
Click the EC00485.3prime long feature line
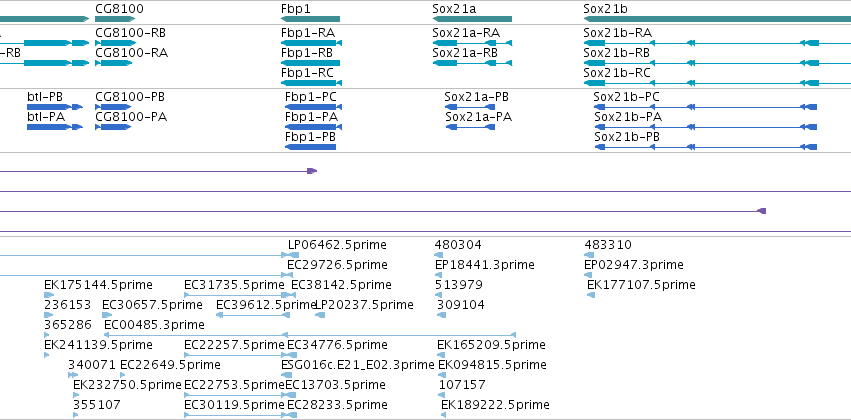click(310, 335)
